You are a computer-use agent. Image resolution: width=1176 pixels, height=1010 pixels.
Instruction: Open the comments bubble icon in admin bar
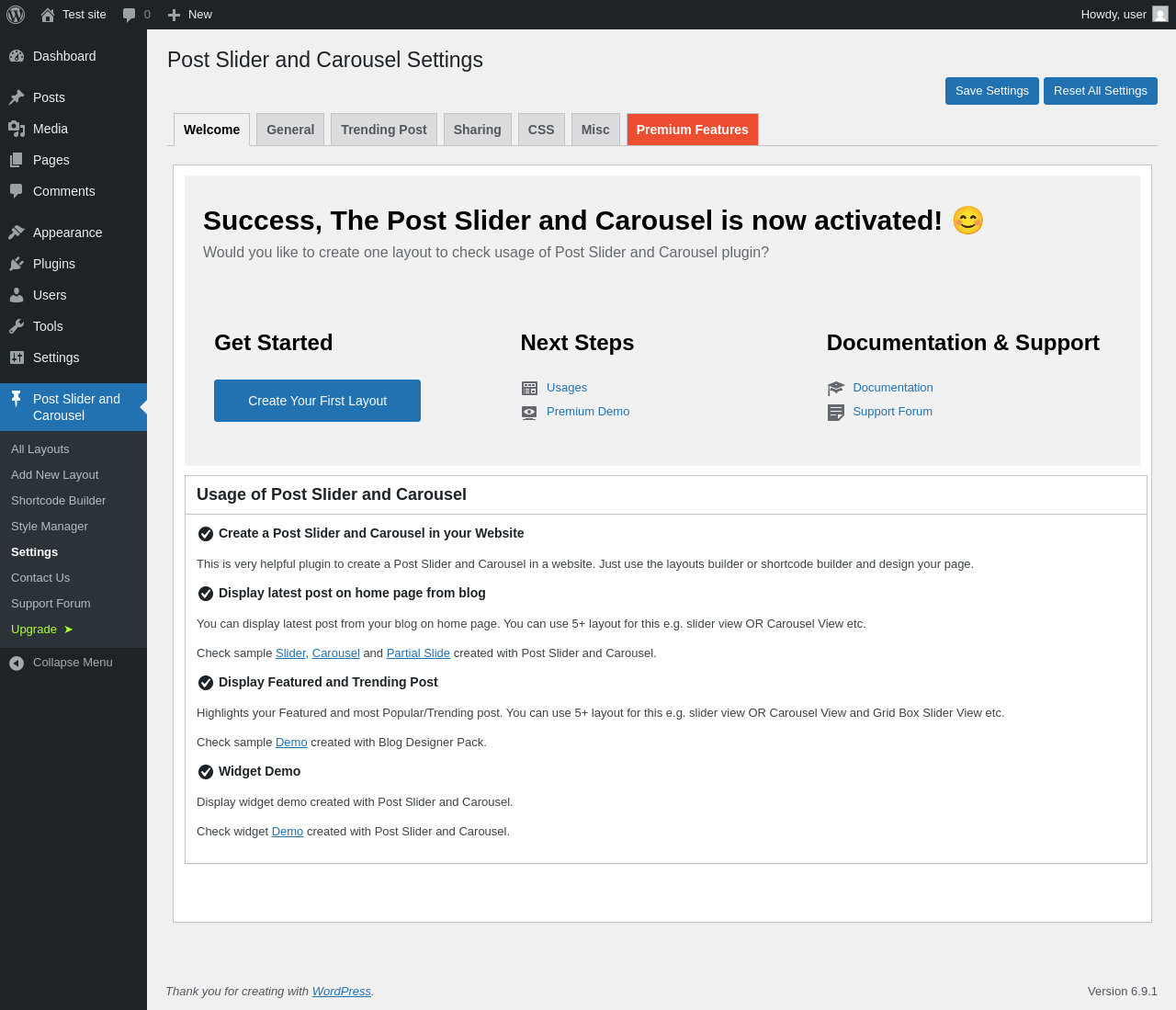pos(130,15)
